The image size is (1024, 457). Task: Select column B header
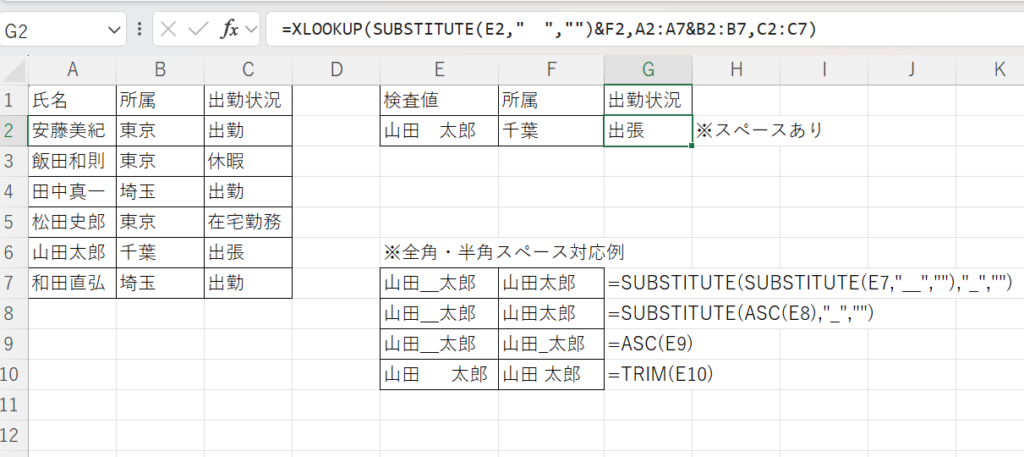pyautogui.click(x=160, y=70)
